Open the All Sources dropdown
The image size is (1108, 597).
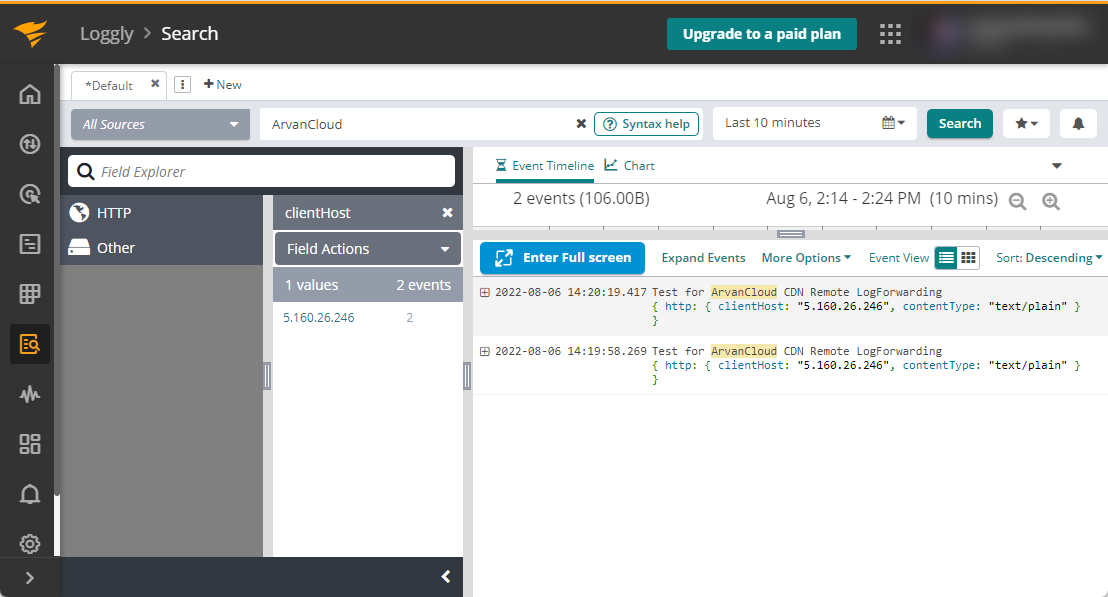point(160,124)
